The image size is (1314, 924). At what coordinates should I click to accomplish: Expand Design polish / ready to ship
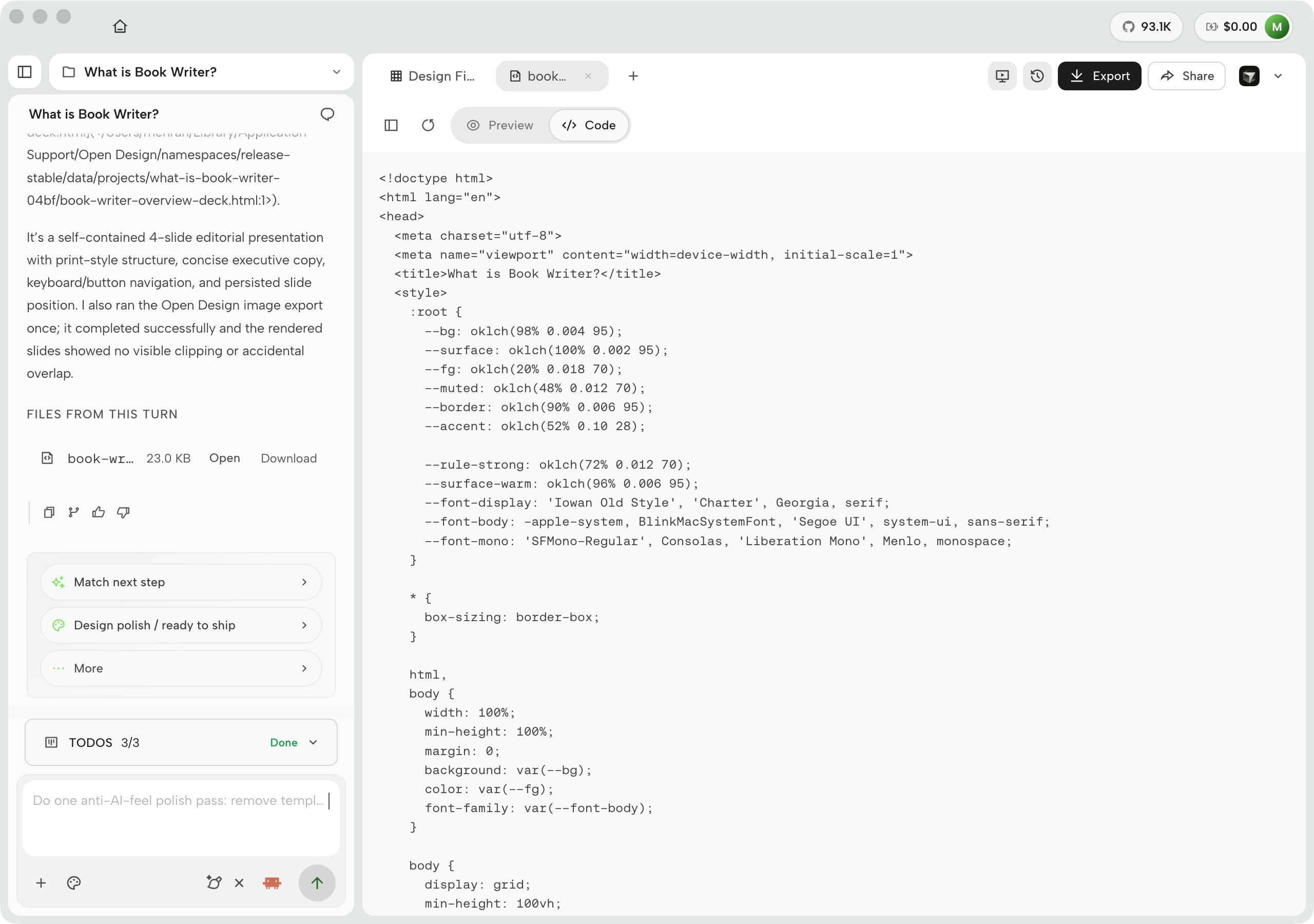pyautogui.click(x=181, y=625)
